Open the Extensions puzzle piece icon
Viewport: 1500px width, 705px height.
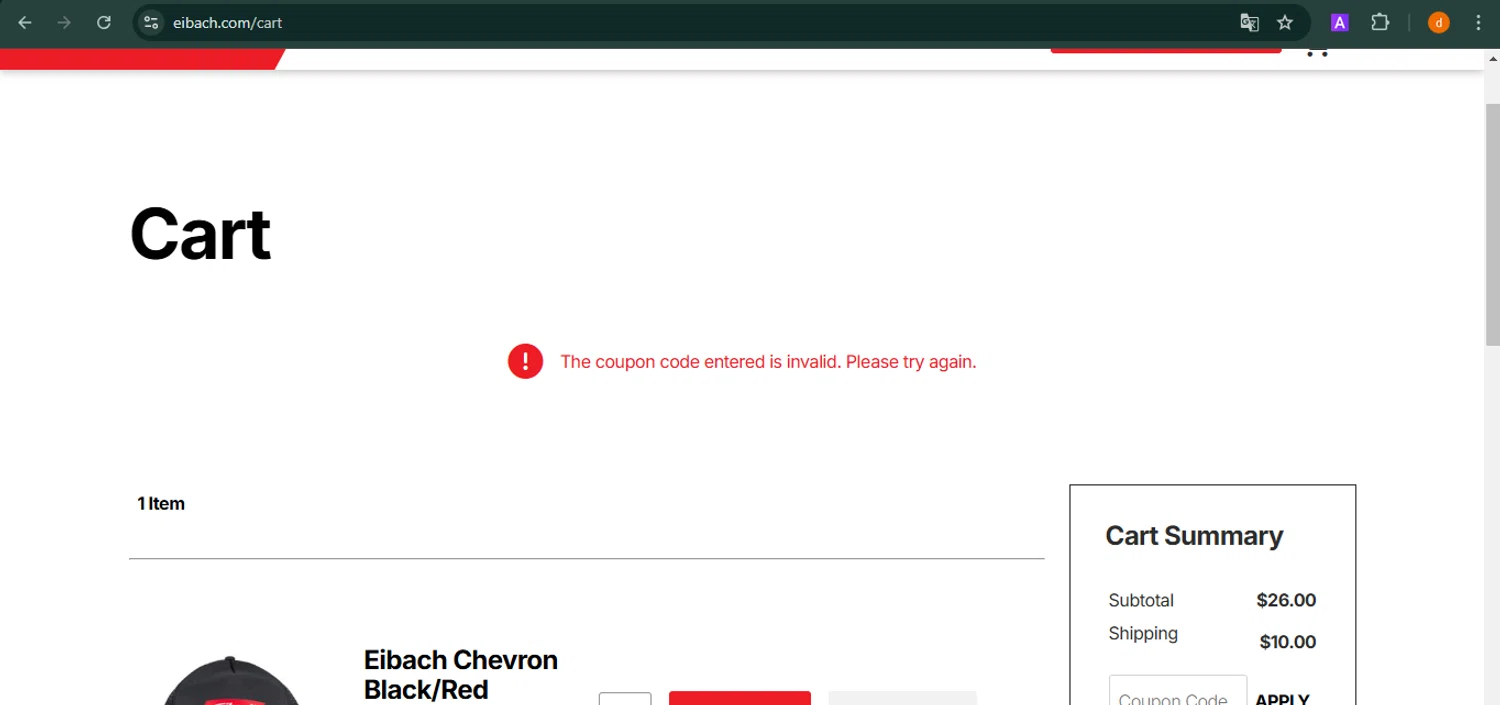tap(1380, 22)
